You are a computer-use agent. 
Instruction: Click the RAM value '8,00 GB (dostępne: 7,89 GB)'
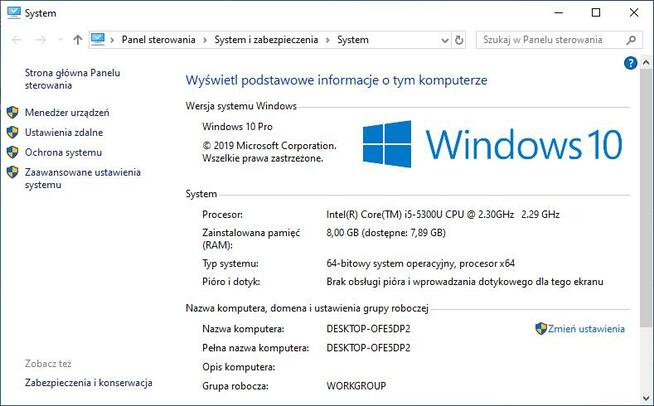tap(386, 233)
